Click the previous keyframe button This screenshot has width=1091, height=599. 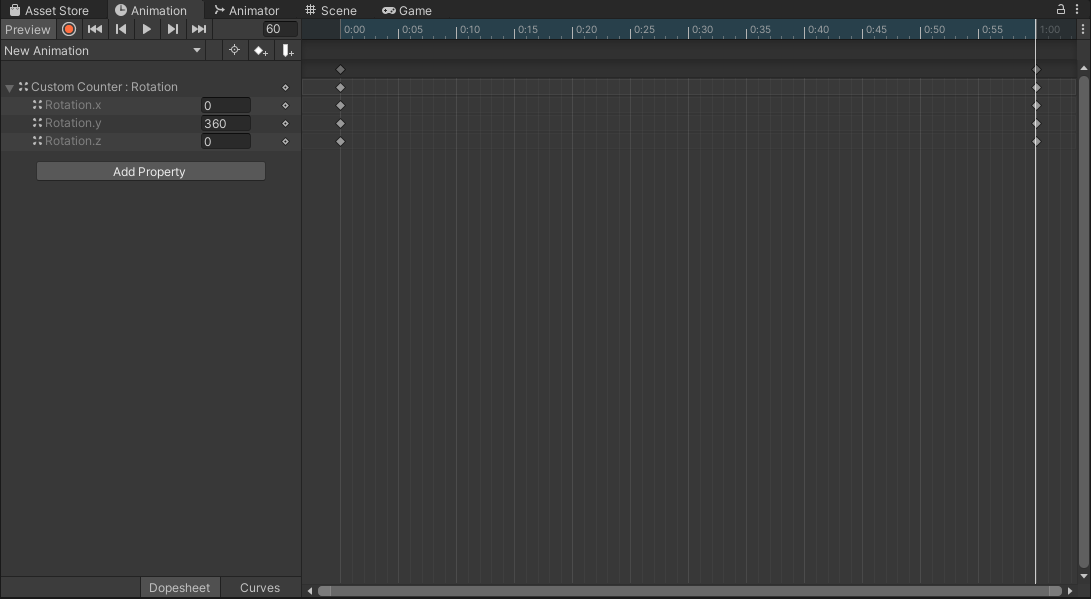(x=120, y=29)
